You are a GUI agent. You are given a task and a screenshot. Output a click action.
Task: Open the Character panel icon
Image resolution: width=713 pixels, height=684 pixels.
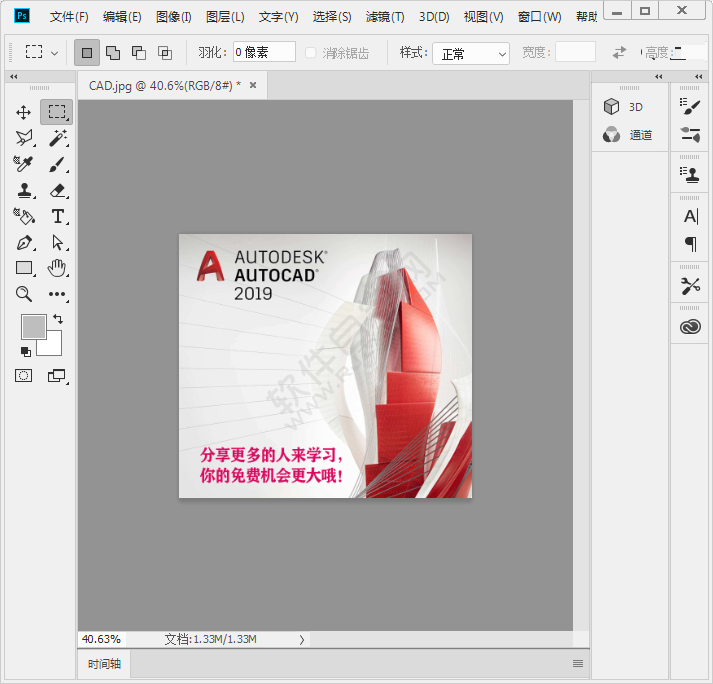[x=690, y=216]
